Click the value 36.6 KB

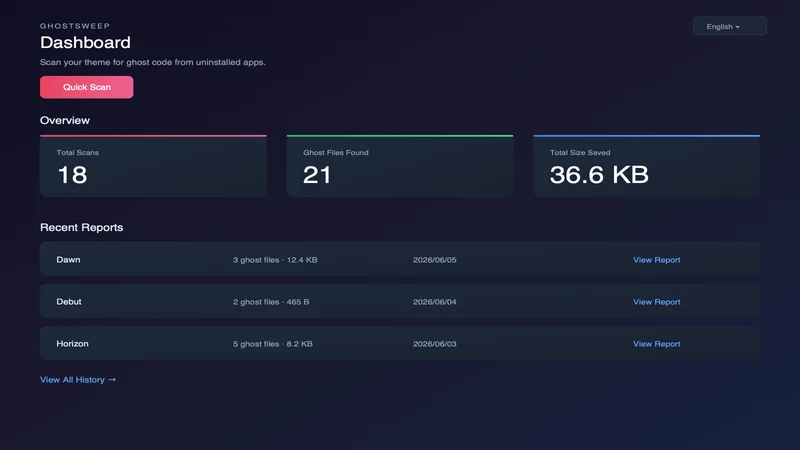point(599,175)
